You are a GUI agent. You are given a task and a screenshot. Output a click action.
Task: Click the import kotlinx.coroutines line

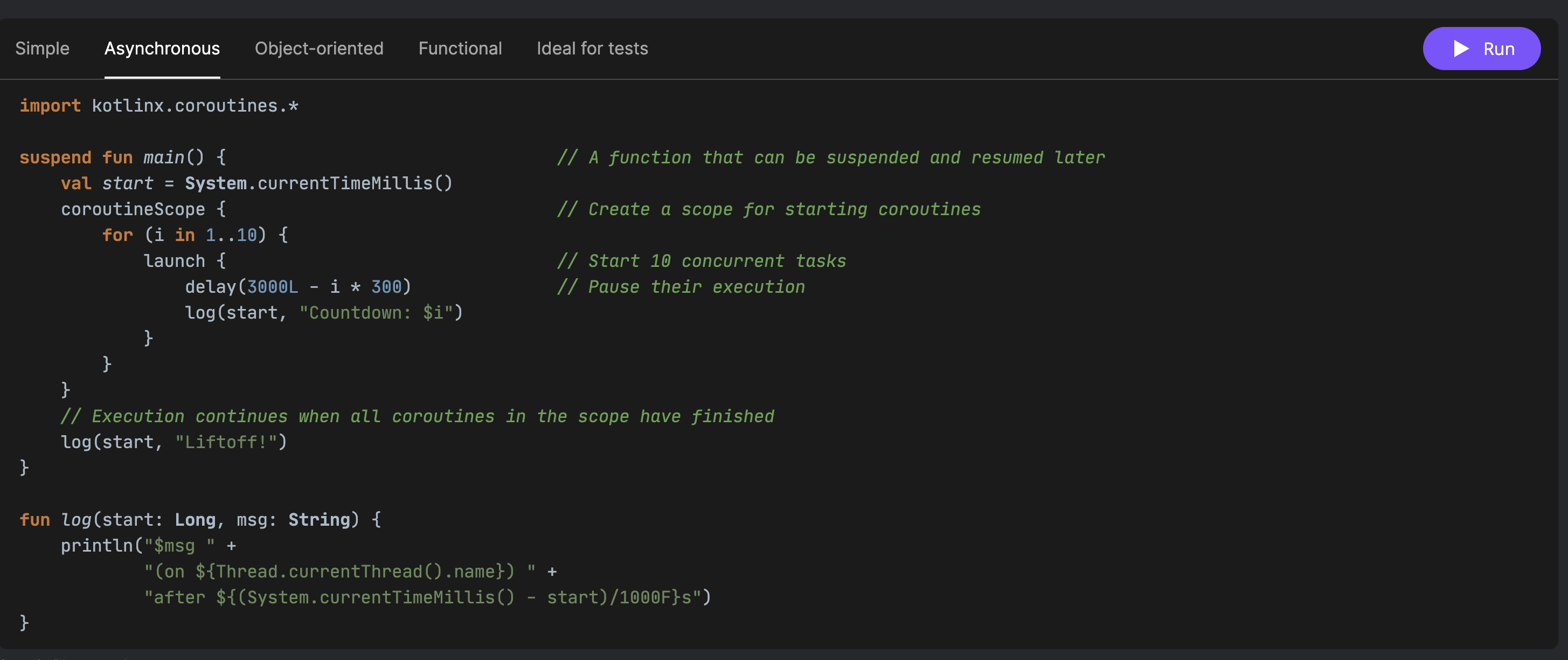(158, 106)
